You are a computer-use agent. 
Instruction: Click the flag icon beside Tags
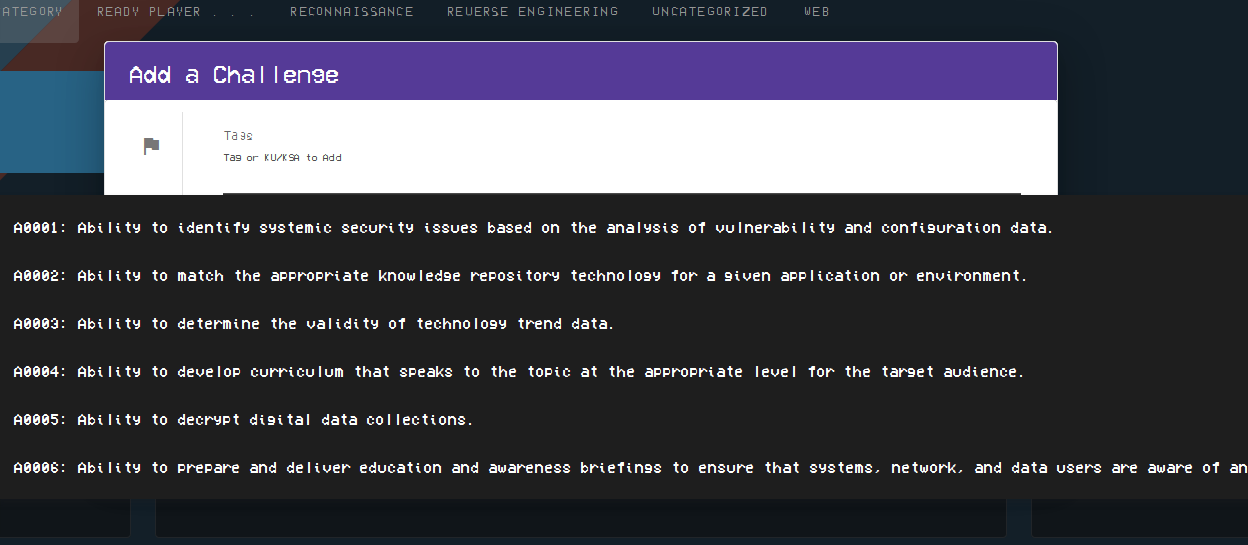point(151,146)
